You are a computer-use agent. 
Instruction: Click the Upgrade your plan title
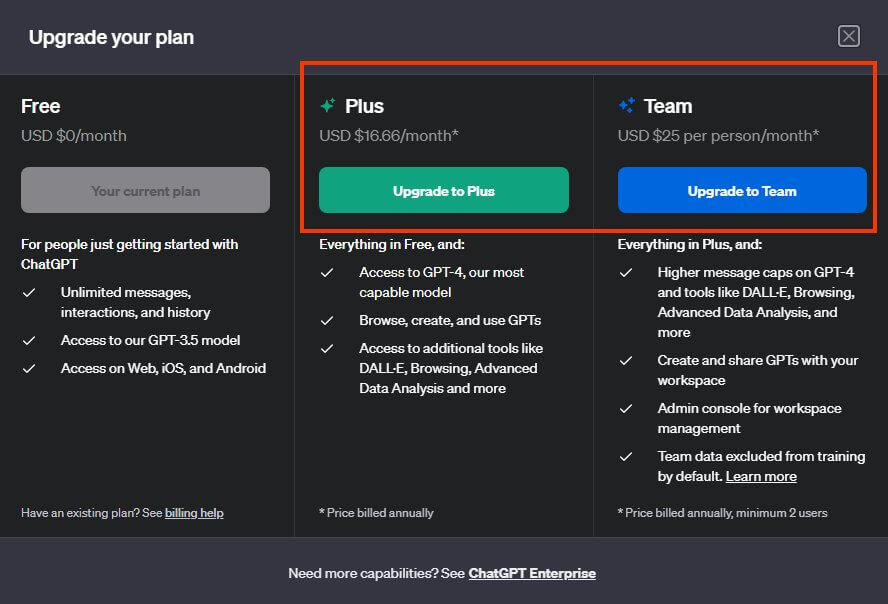pyautogui.click(x=111, y=37)
